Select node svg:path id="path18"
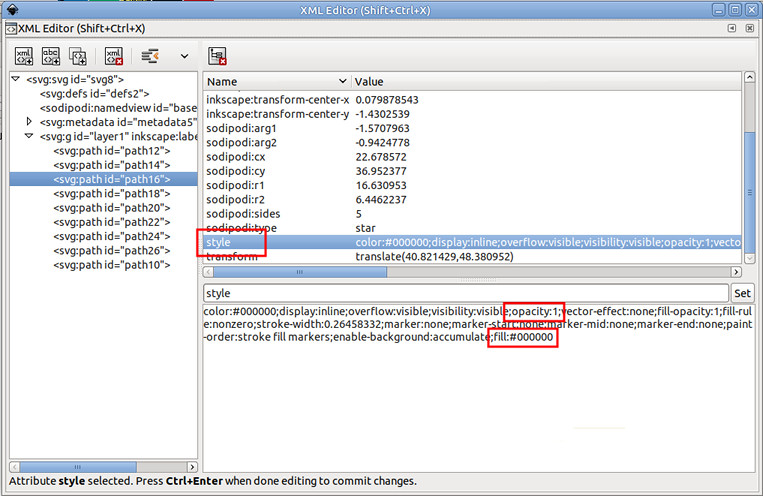 [x=112, y=194]
